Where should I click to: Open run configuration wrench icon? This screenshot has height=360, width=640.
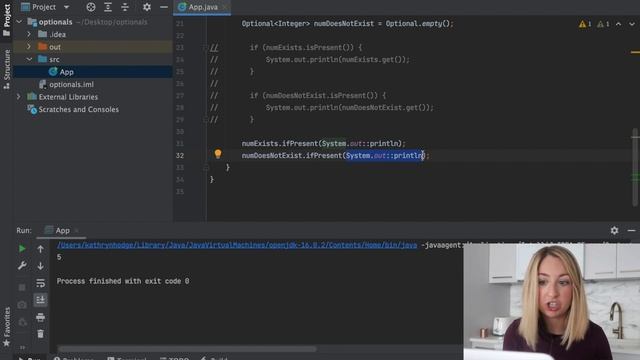[x=22, y=266]
